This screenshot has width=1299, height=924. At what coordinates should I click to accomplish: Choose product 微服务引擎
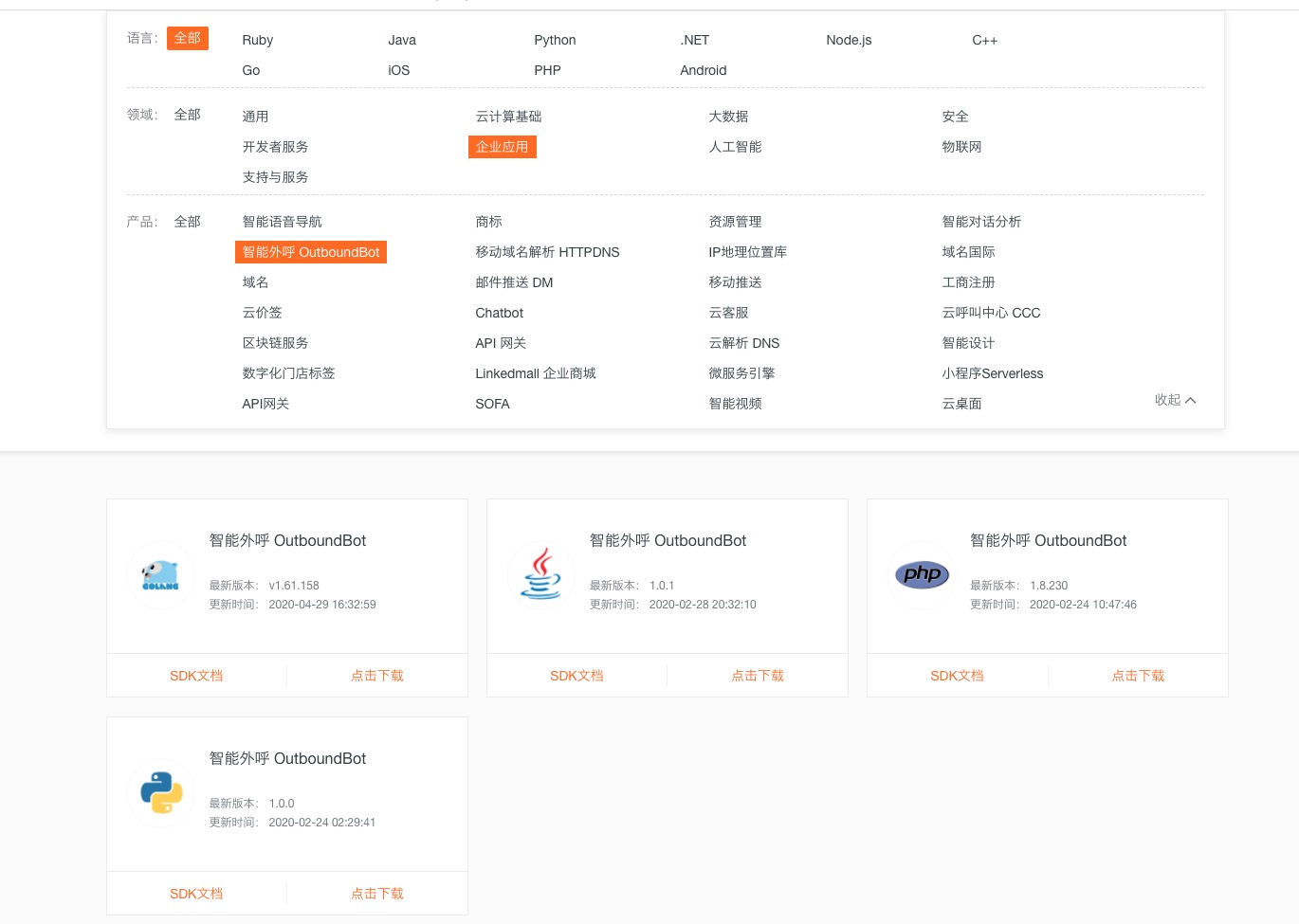(x=741, y=373)
